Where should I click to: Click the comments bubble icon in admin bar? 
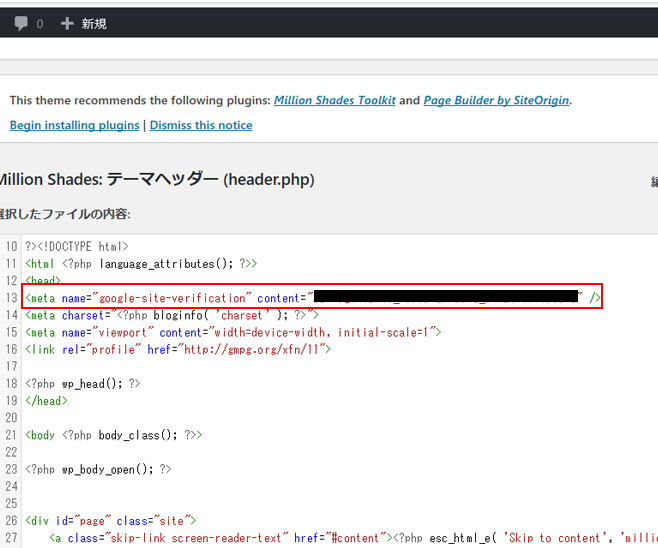[20, 23]
